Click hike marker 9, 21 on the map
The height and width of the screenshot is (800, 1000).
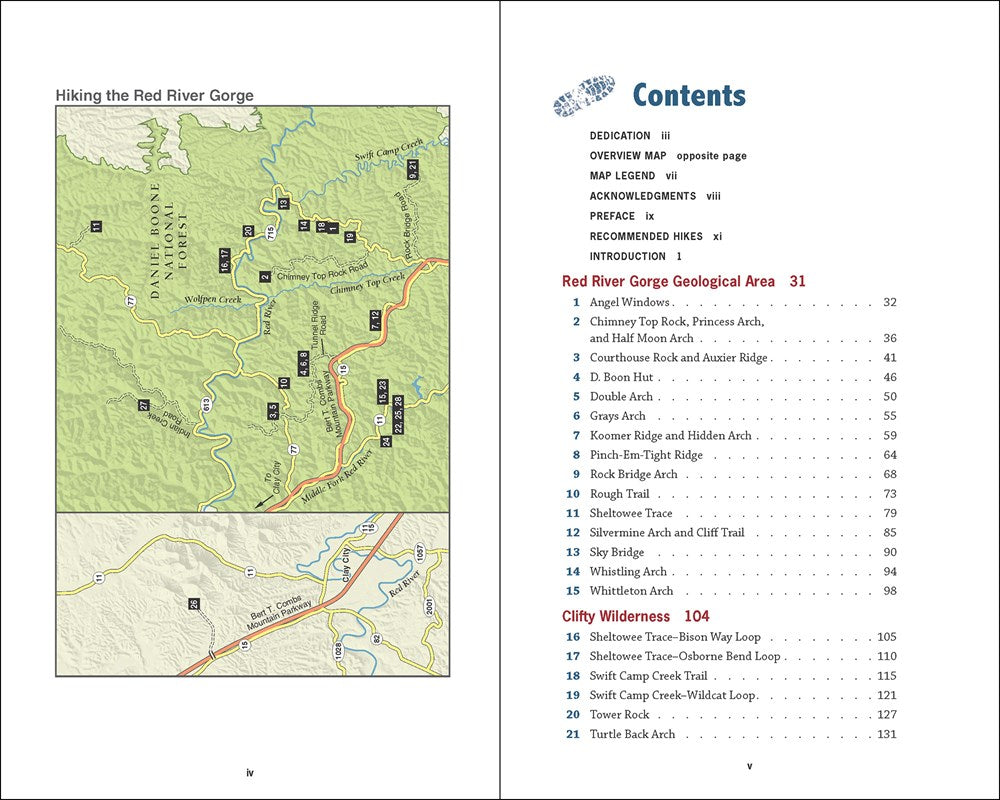[413, 170]
